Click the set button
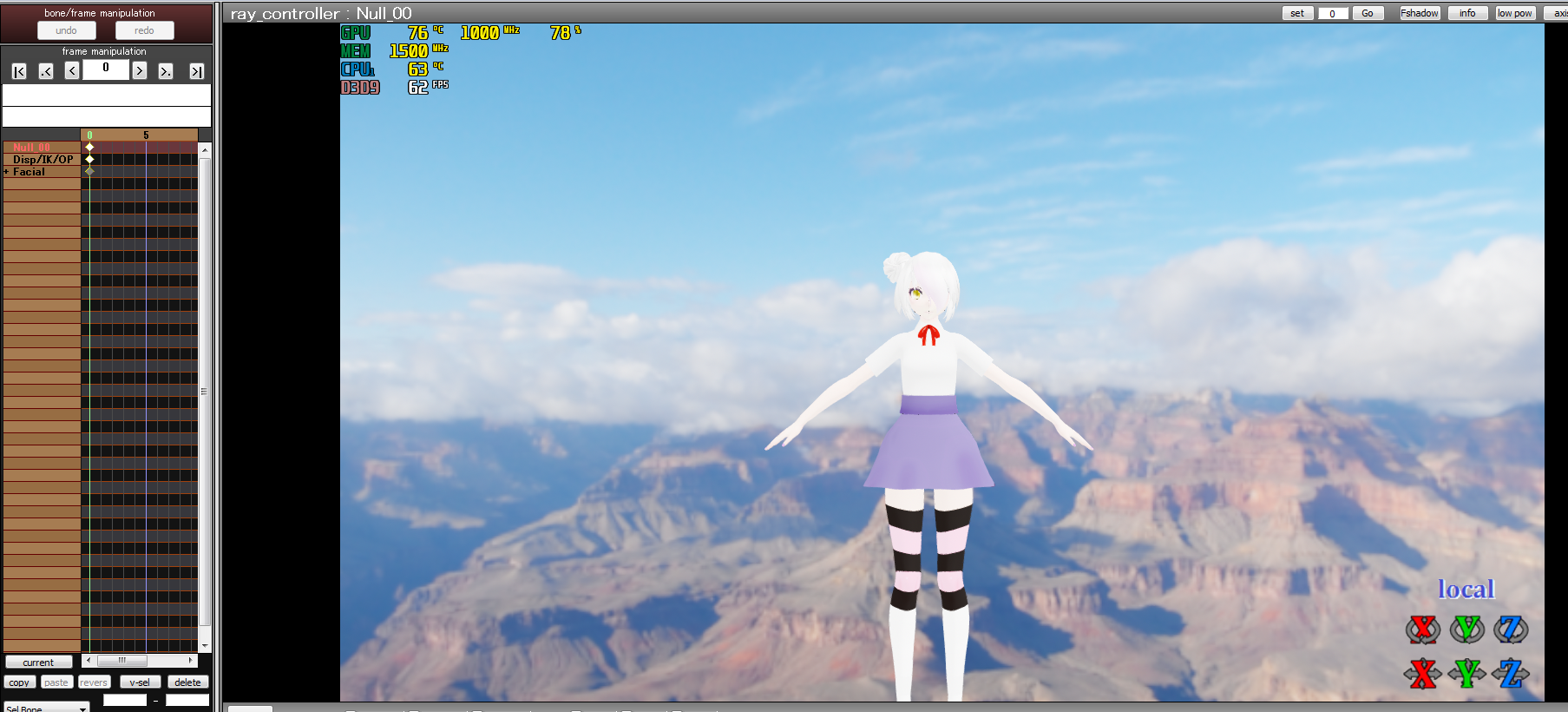The image size is (1568, 712). click(x=1297, y=13)
